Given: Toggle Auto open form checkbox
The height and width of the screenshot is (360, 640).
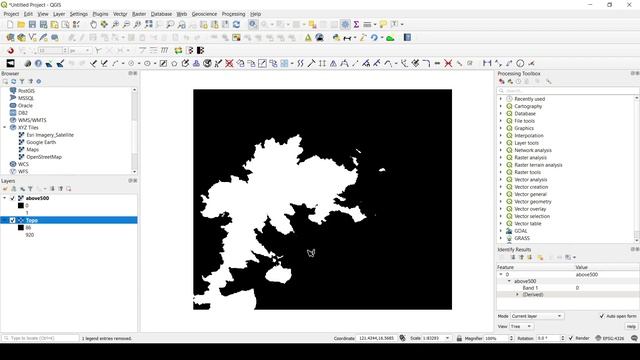Looking at the screenshot, I should pyautogui.click(x=602, y=316).
